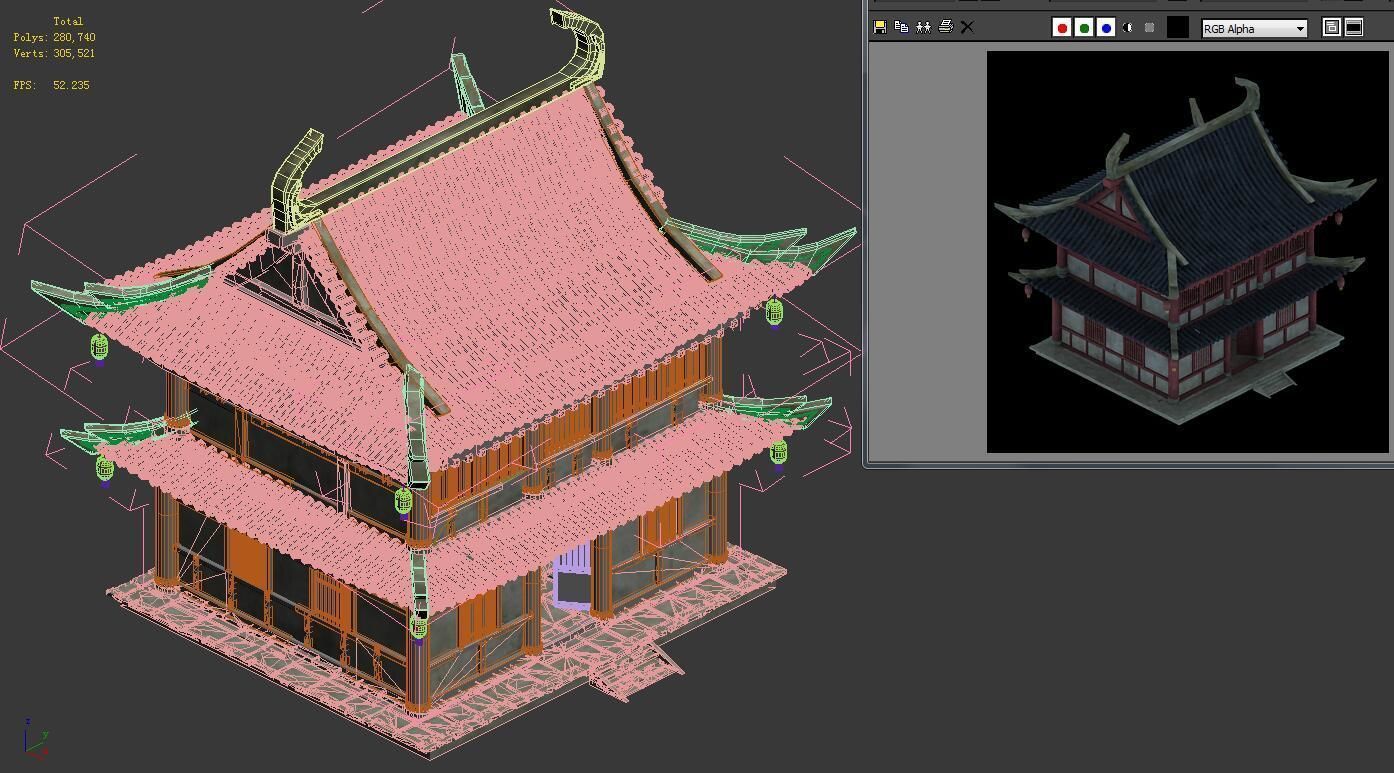Toggle the green channel display
Viewport: 1394px width, 773px height.
(1084, 28)
